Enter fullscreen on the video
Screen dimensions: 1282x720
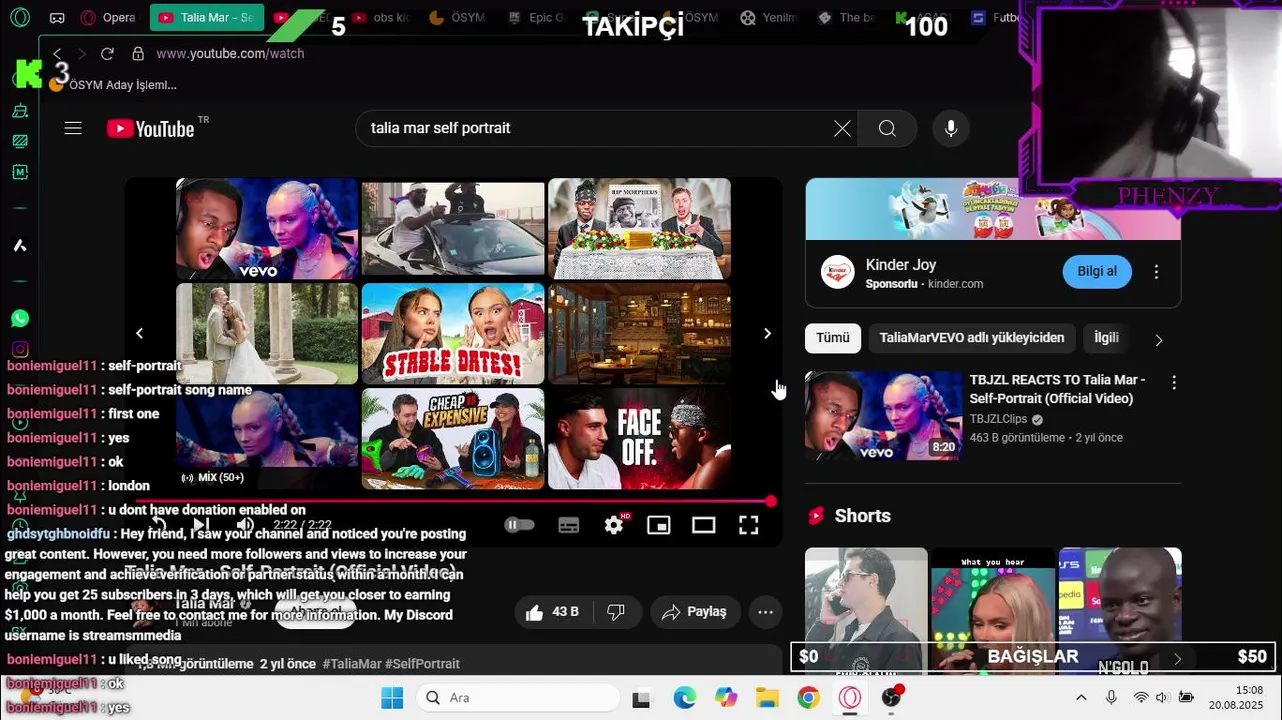click(x=748, y=525)
